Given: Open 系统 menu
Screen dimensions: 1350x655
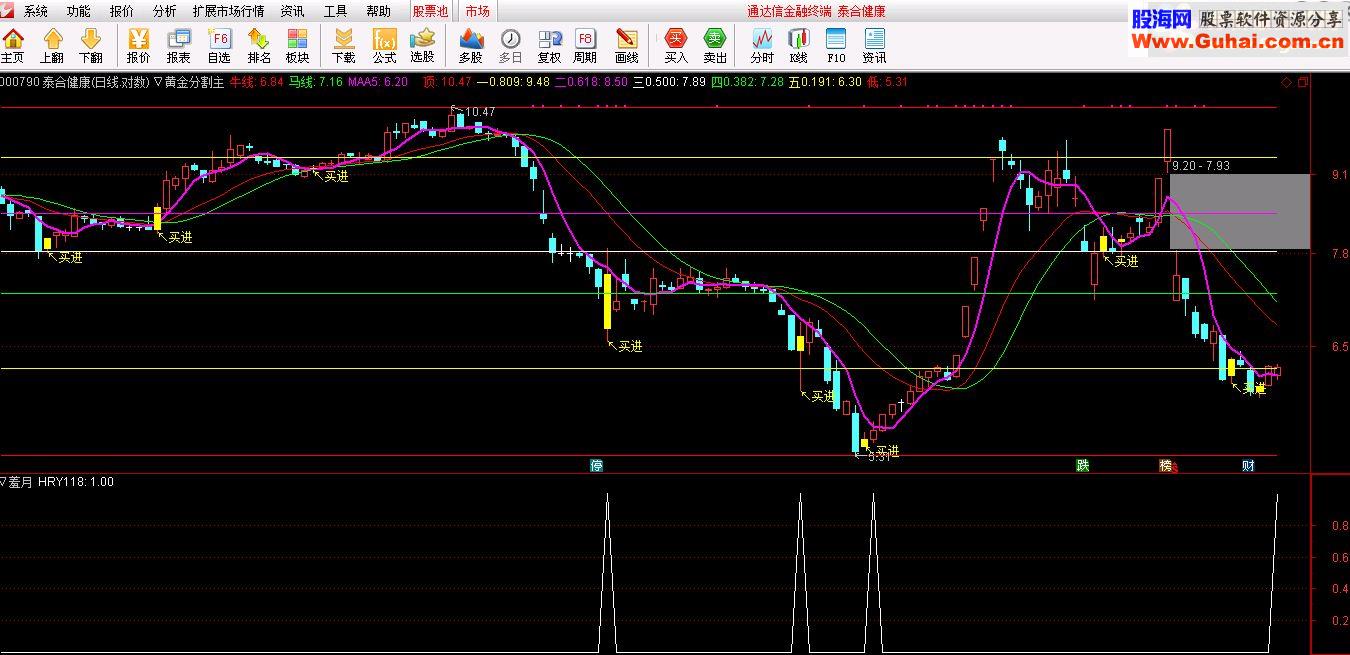Looking at the screenshot, I should (x=36, y=11).
